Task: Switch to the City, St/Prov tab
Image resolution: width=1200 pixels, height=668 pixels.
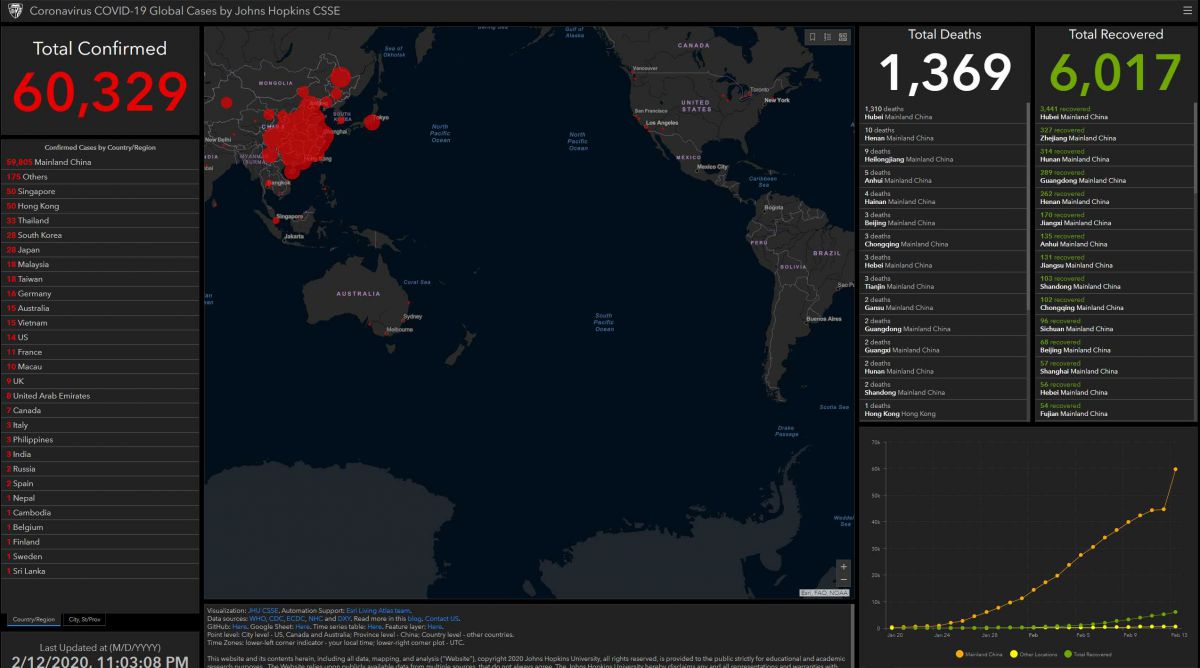Action: [84, 620]
